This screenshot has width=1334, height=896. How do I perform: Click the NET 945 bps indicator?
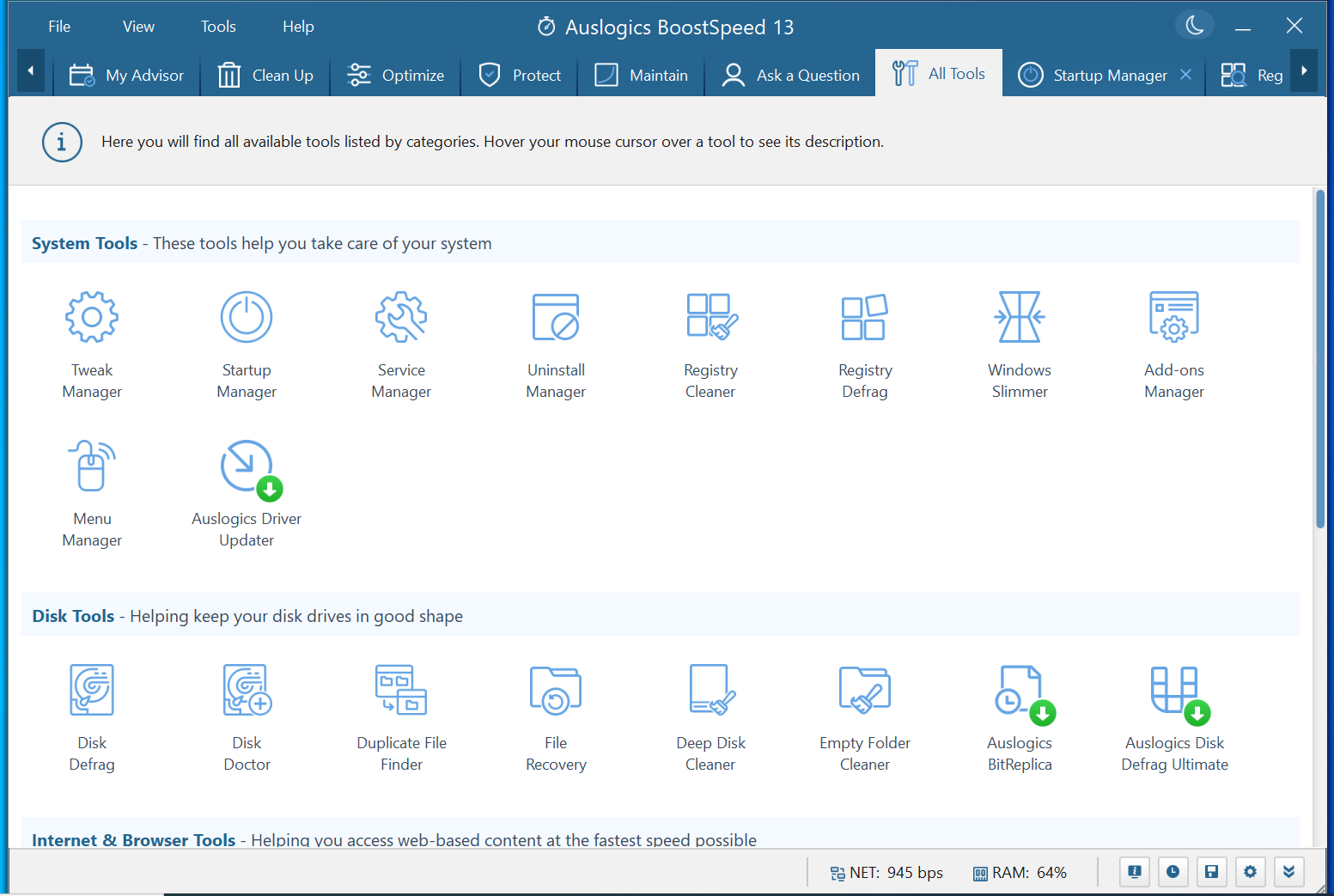tap(886, 873)
